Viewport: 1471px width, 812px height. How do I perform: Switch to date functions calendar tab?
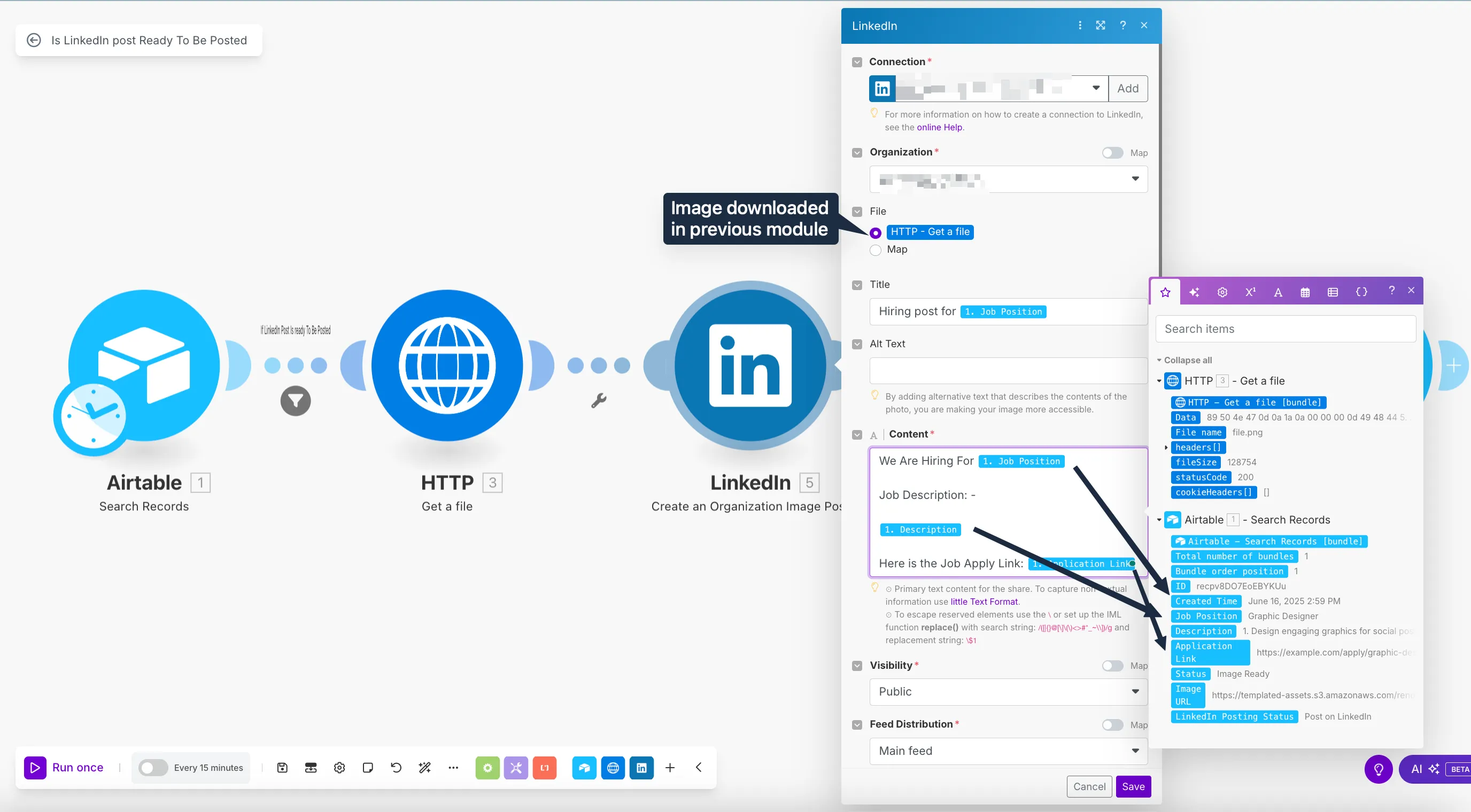[1305, 292]
